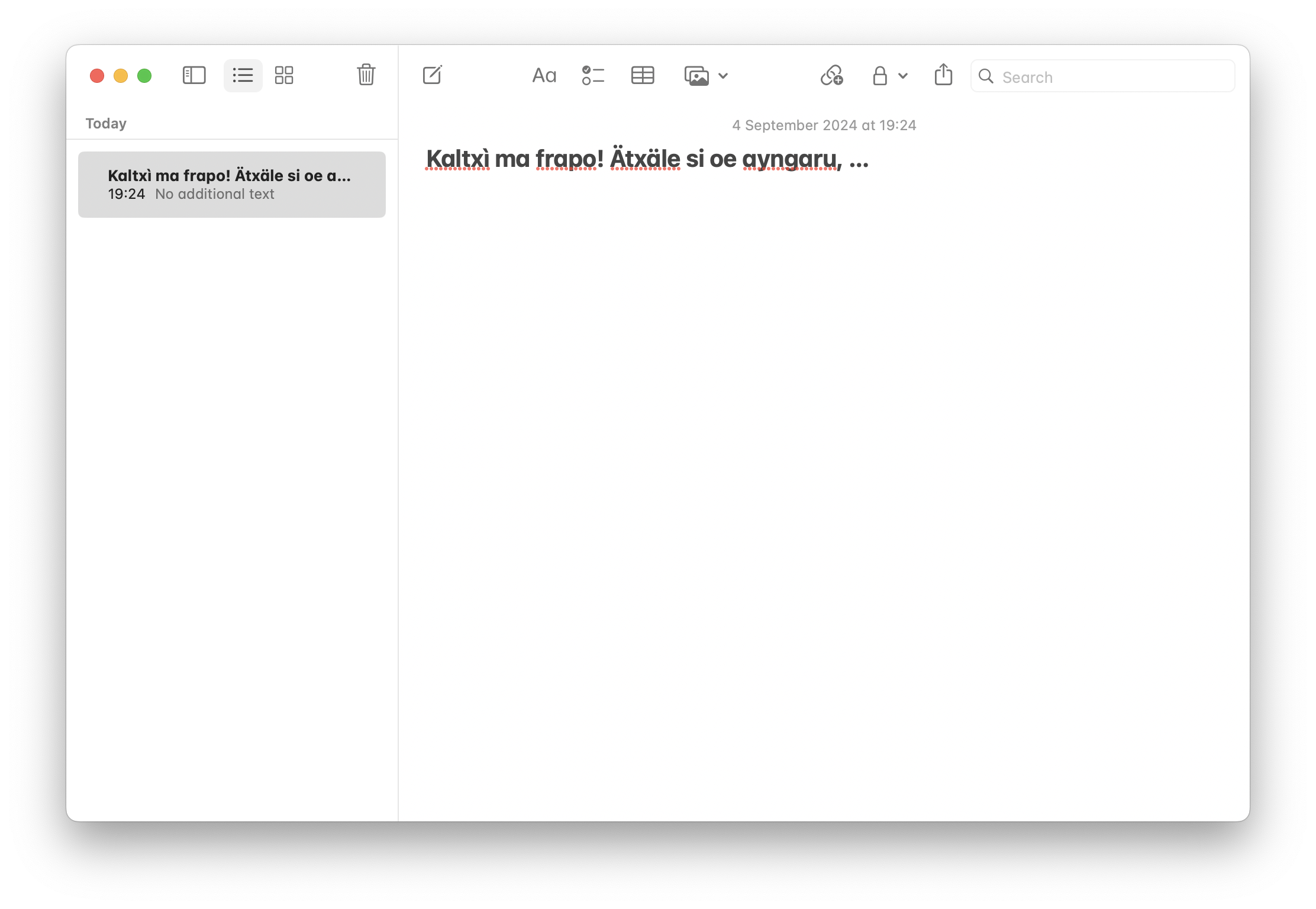Share the note

tap(943, 75)
